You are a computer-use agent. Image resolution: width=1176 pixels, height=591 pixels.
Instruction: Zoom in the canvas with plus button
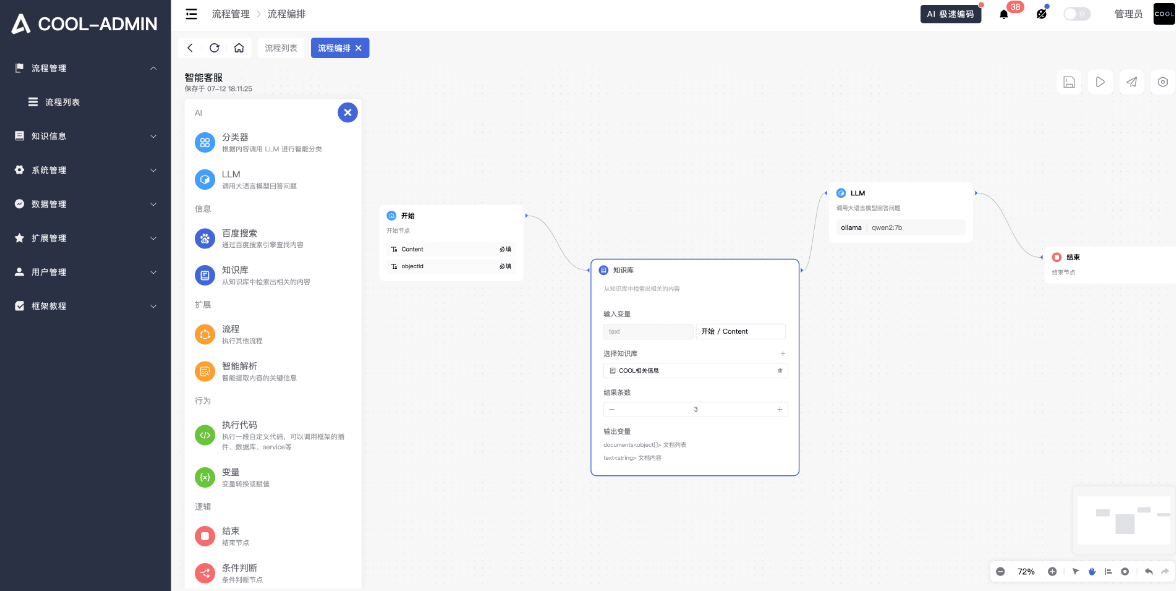click(1052, 572)
